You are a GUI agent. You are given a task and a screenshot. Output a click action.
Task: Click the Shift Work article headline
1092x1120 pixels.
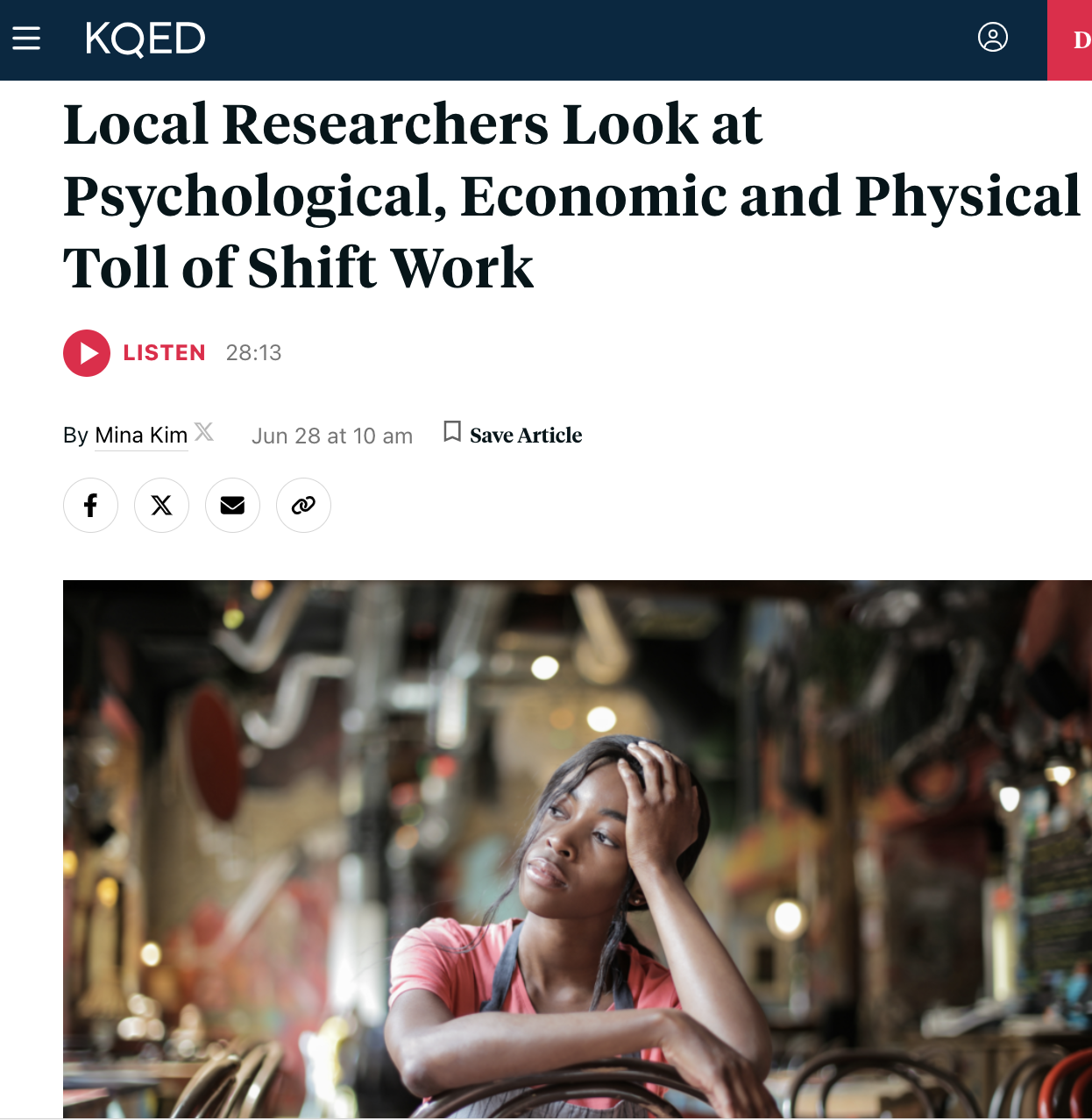(x=571, y=195)
